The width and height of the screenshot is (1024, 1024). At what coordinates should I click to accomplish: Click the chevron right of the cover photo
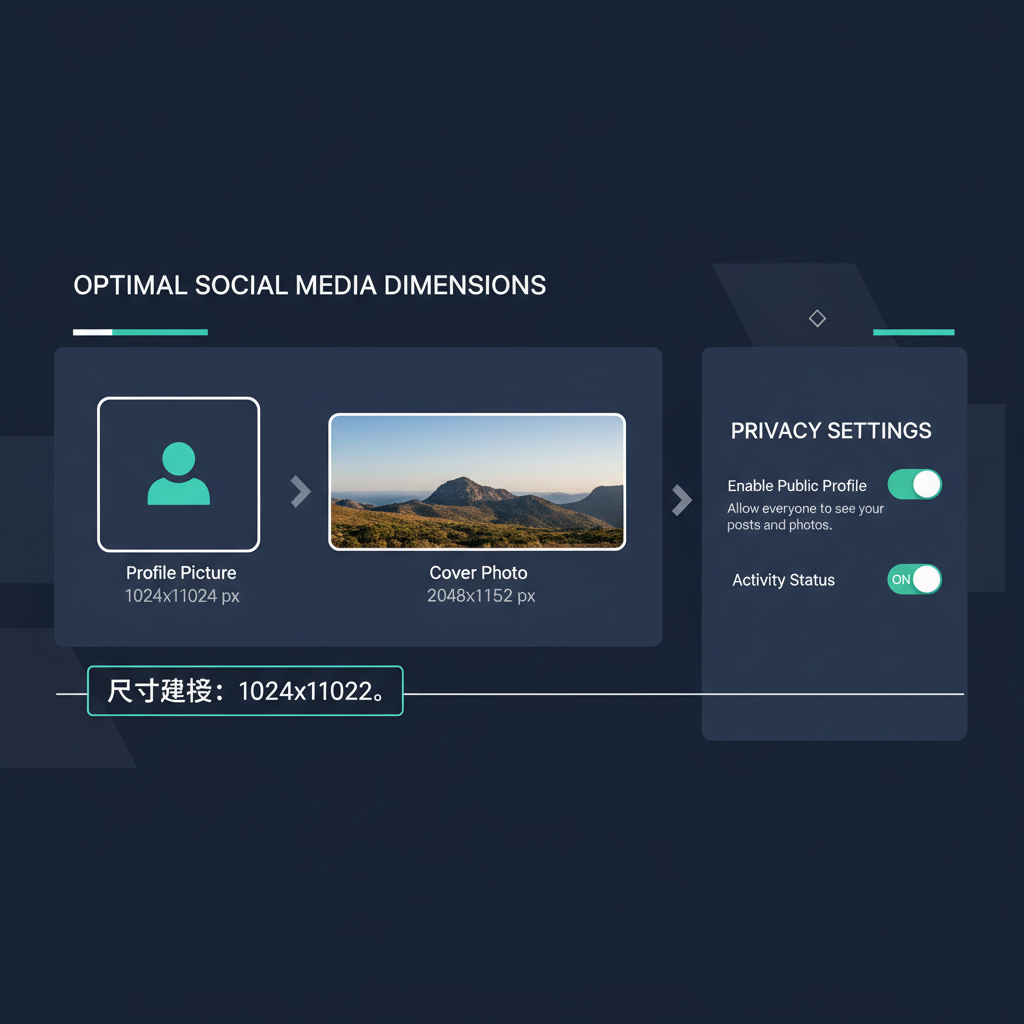pyautogui.click(x=681, y=500)
